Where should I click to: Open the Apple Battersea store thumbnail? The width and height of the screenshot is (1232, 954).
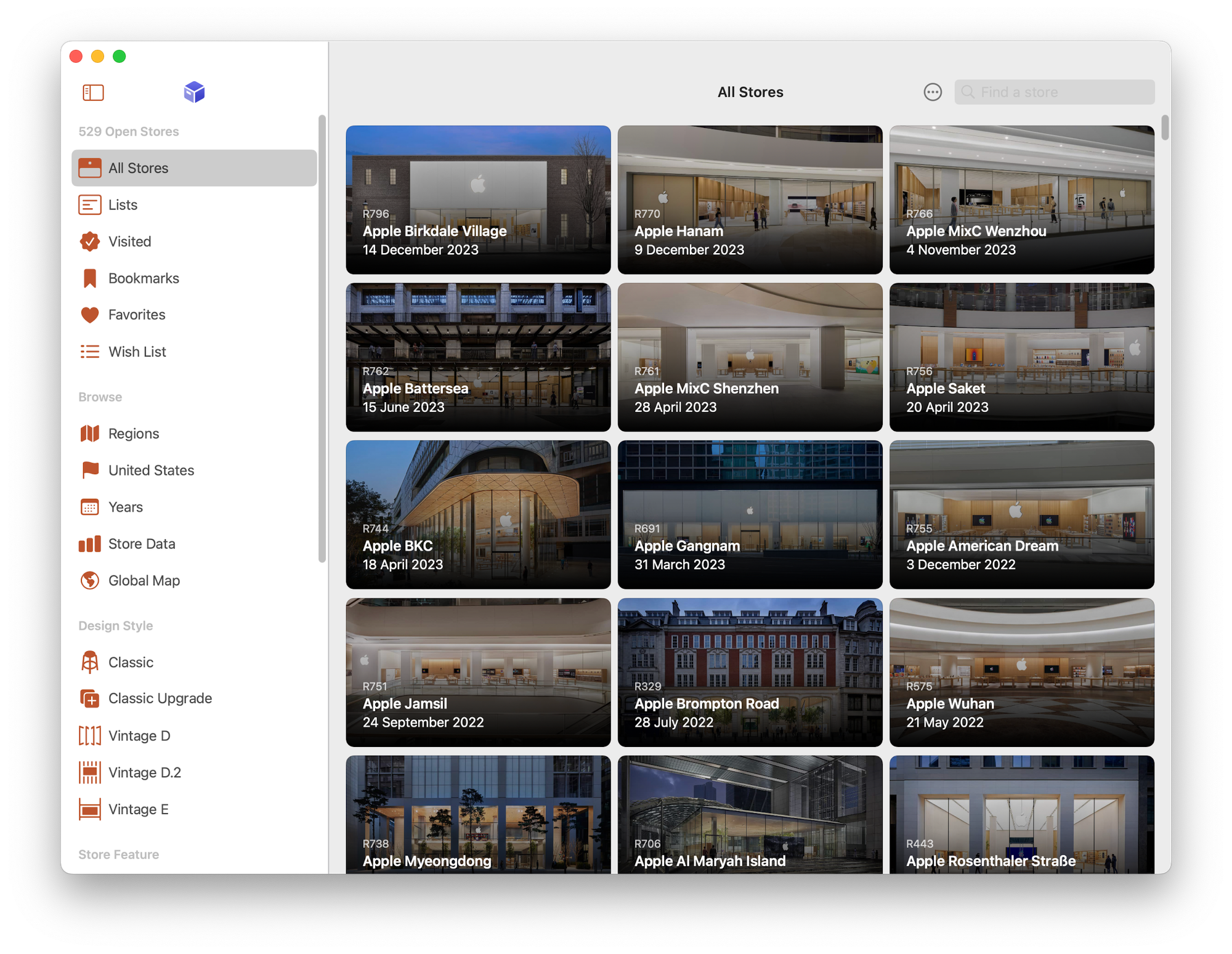478,357
